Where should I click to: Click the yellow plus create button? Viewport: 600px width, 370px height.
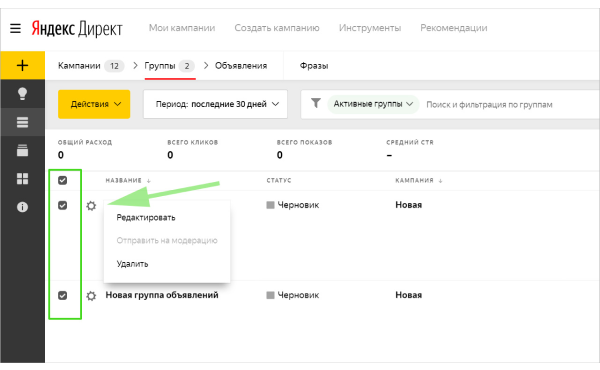click(23, 65)
